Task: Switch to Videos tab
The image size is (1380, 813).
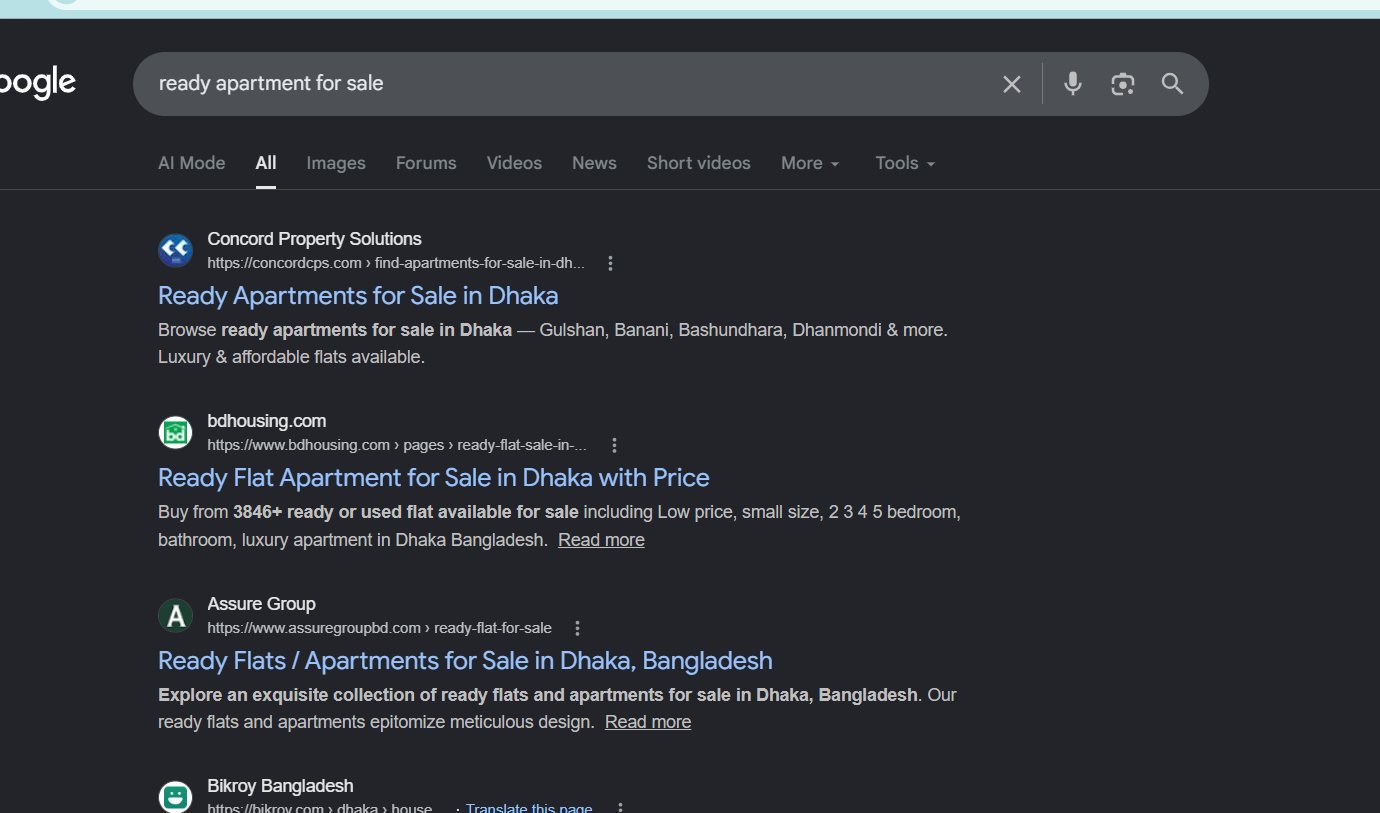Action: point(514,163)
